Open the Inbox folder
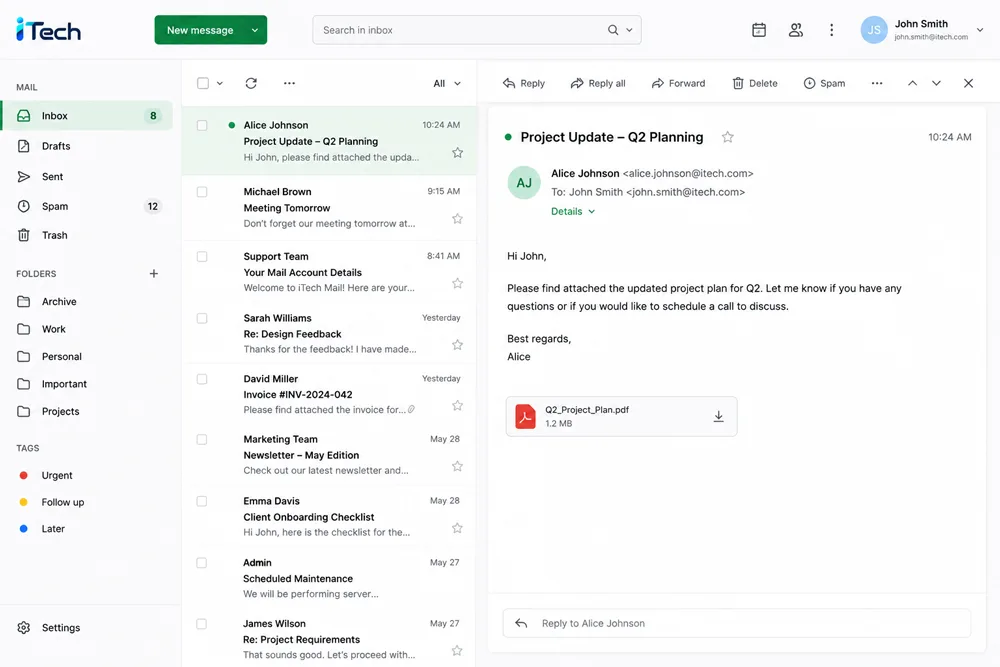 pyautogui.click(x=87, y=115)
